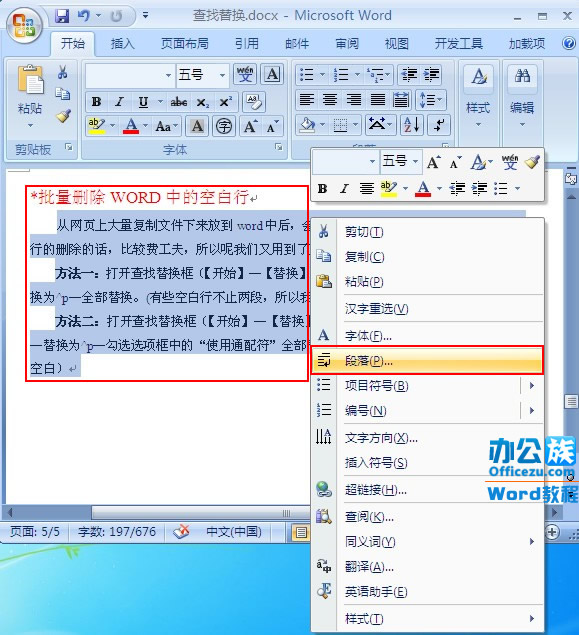Click the Cut scissors icon in ribbon
579x635 pixels.
[x=63, y=72]
